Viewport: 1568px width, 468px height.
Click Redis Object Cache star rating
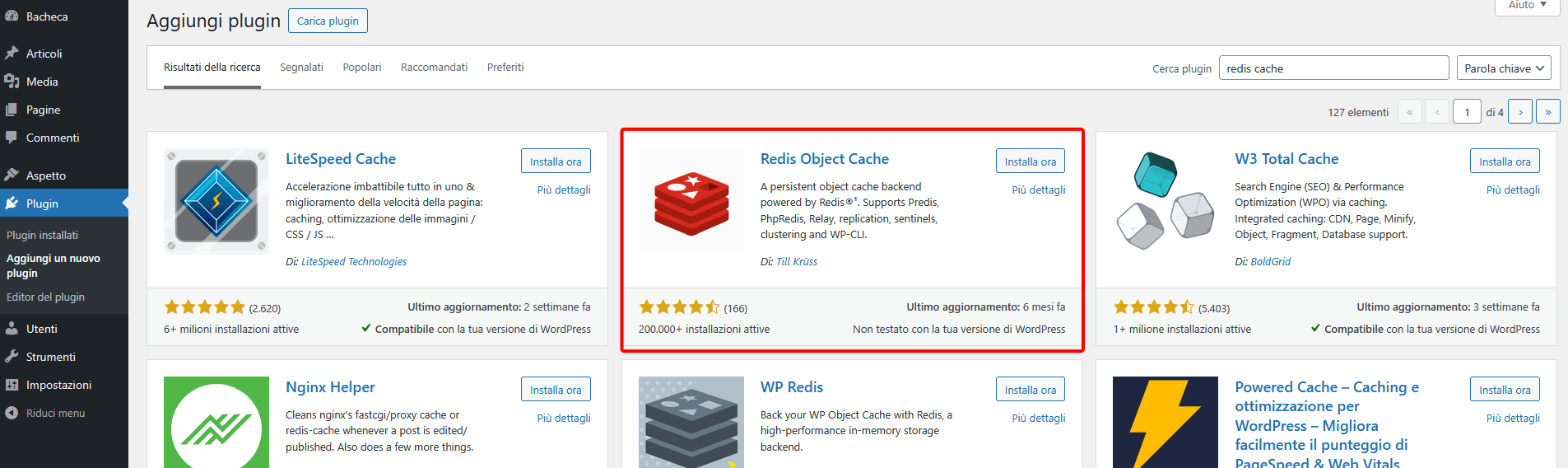(680, 307)
